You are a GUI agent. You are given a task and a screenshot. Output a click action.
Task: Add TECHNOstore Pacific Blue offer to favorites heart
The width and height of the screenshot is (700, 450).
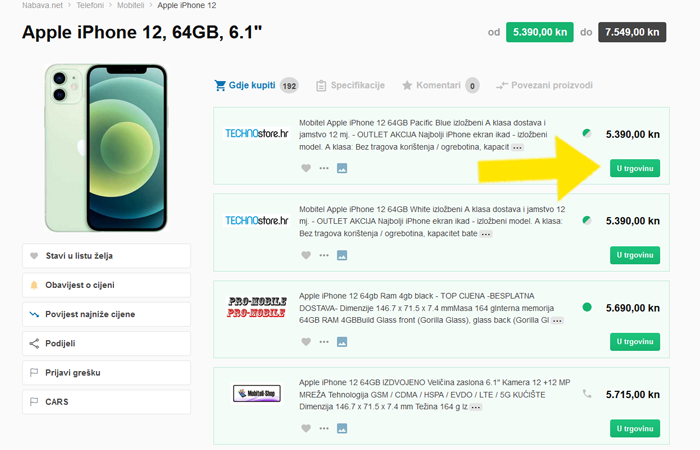pos(306,168)
